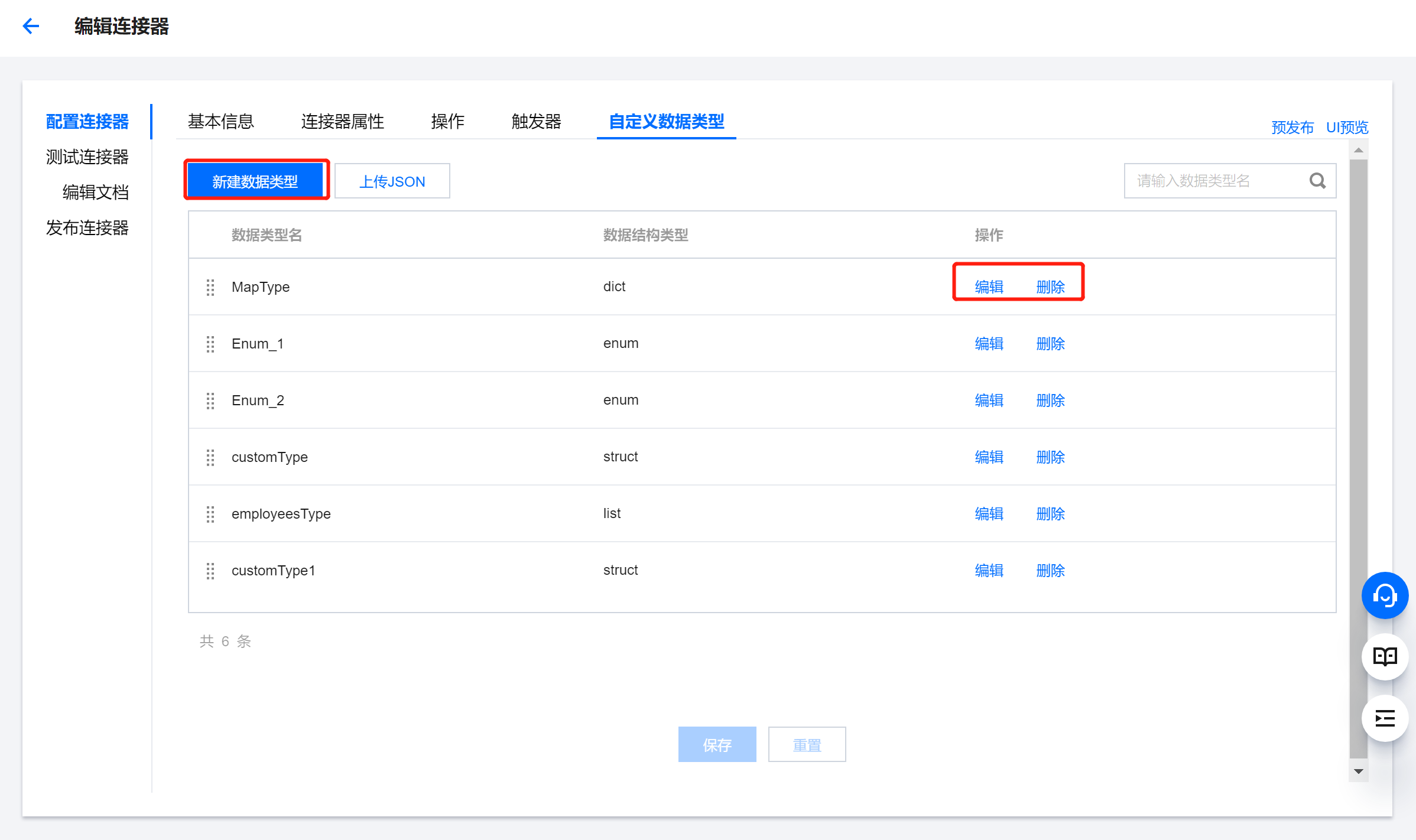Click 编辑 link for Enum_1
The height and width of the screenshot is (840, 1416).
[x=989, y=344]
